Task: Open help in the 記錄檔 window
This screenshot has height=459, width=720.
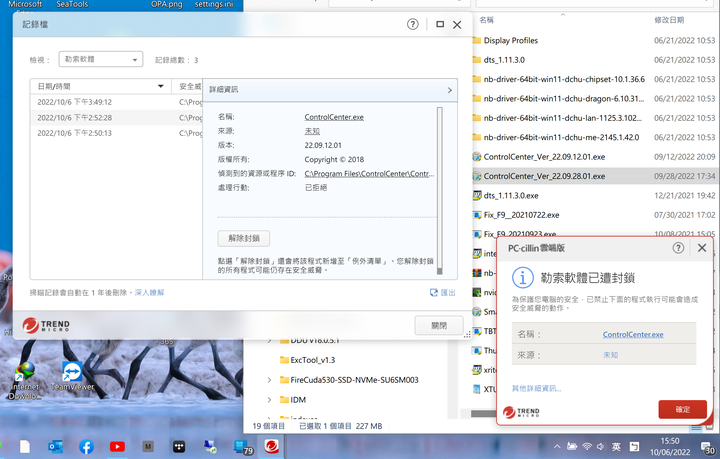Action: click(413, 24)
